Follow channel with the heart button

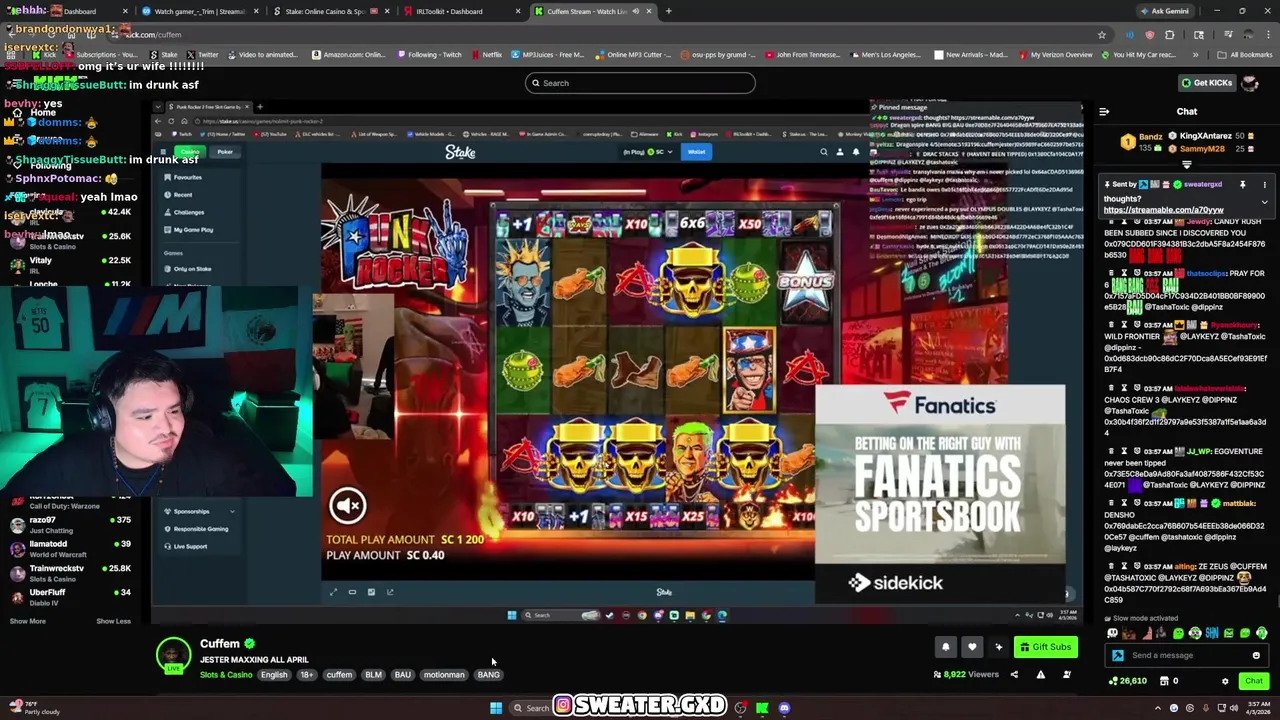pyautogui.click(x=971, y=647)
